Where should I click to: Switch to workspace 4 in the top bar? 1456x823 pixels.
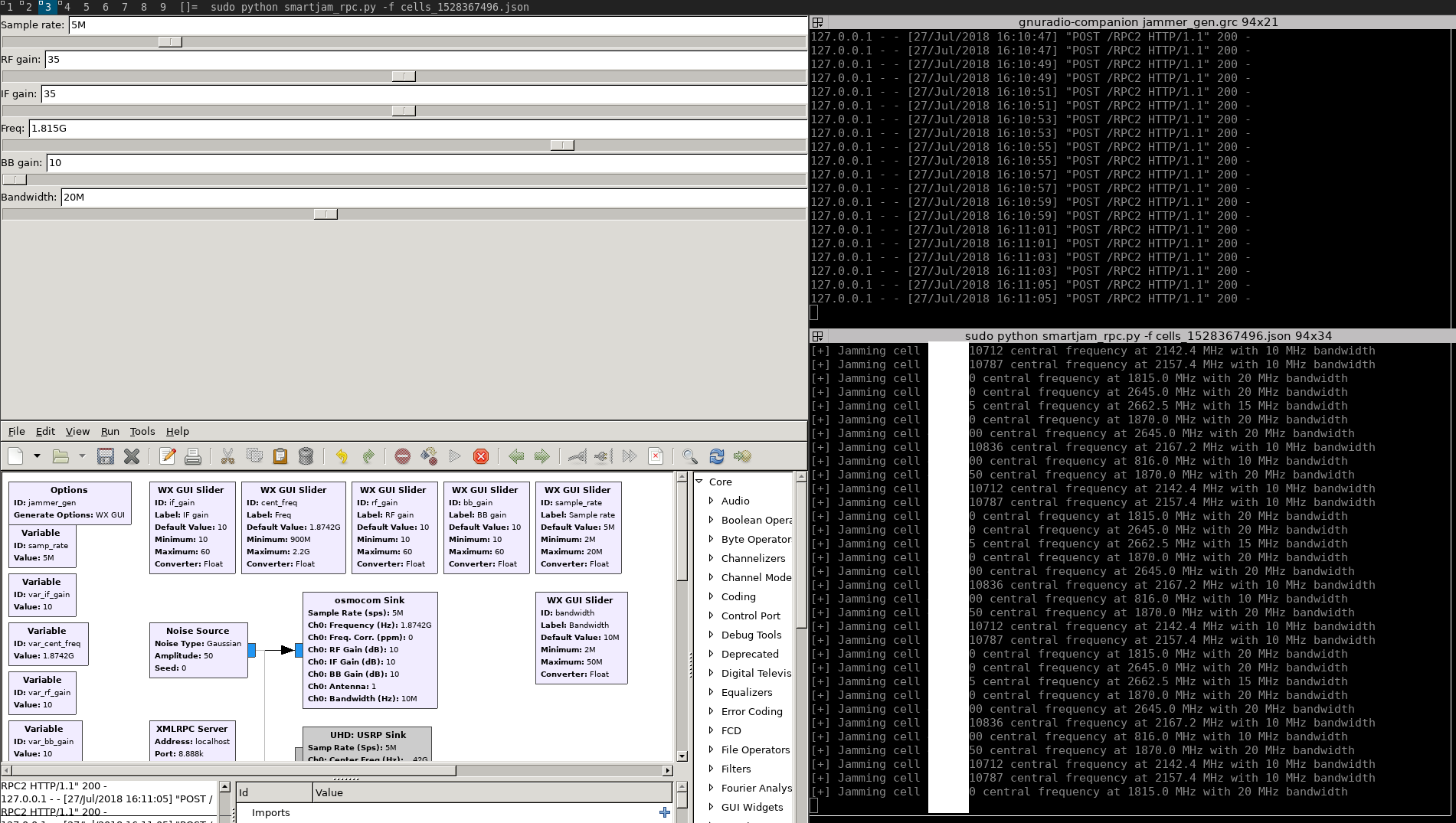tap(67, 7)
